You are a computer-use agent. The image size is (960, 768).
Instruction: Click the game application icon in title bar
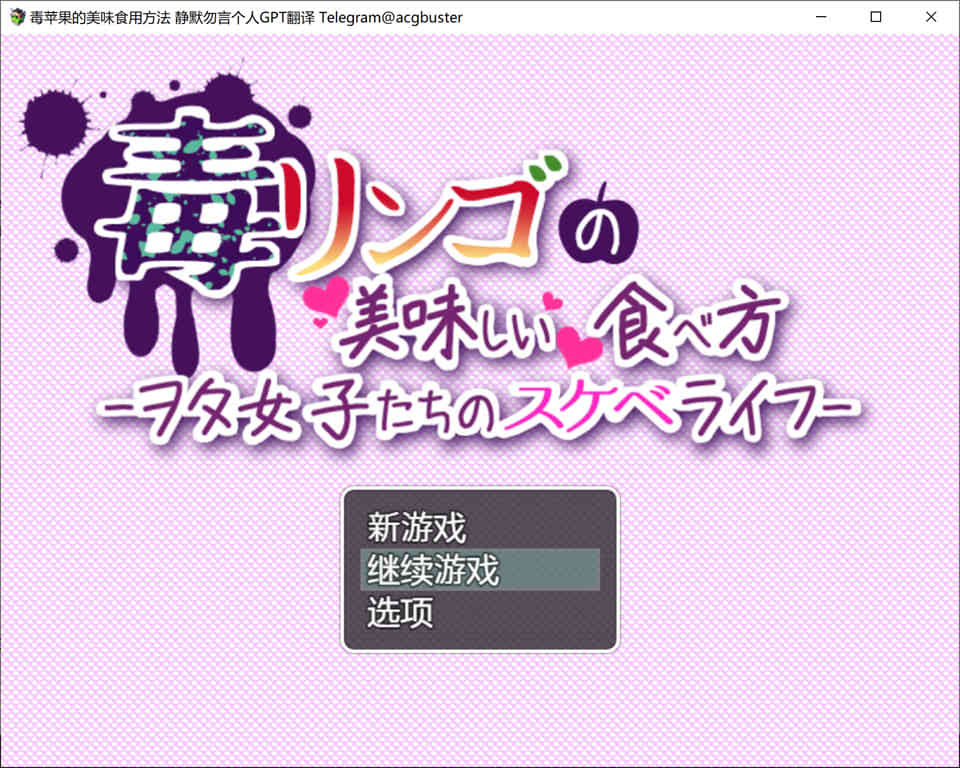point(18,17)
